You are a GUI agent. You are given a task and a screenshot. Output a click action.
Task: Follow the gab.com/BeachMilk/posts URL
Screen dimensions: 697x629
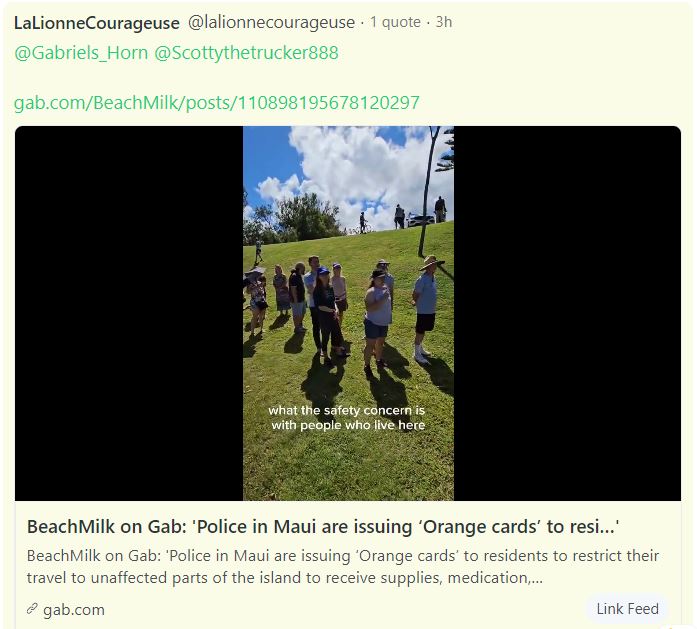216,103
